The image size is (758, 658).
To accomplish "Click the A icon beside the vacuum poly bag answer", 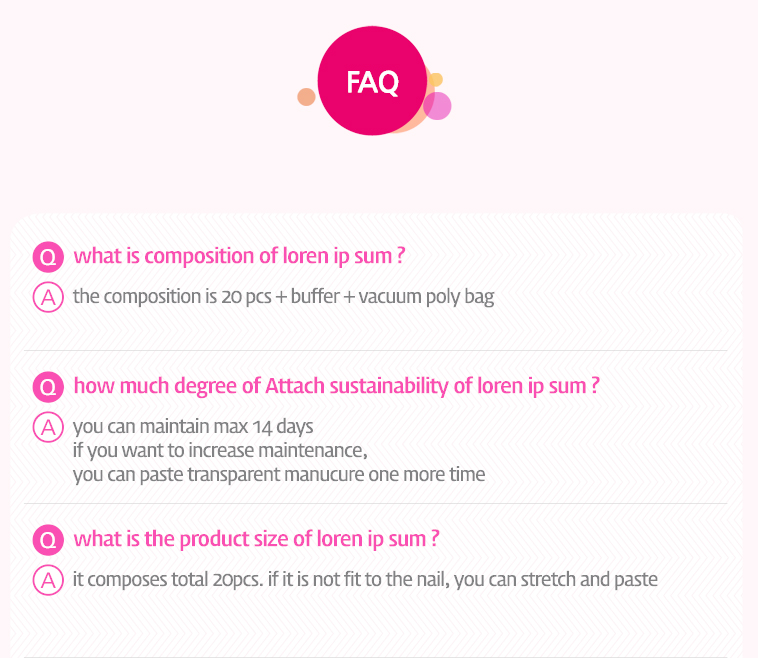I will pos(47,297).
